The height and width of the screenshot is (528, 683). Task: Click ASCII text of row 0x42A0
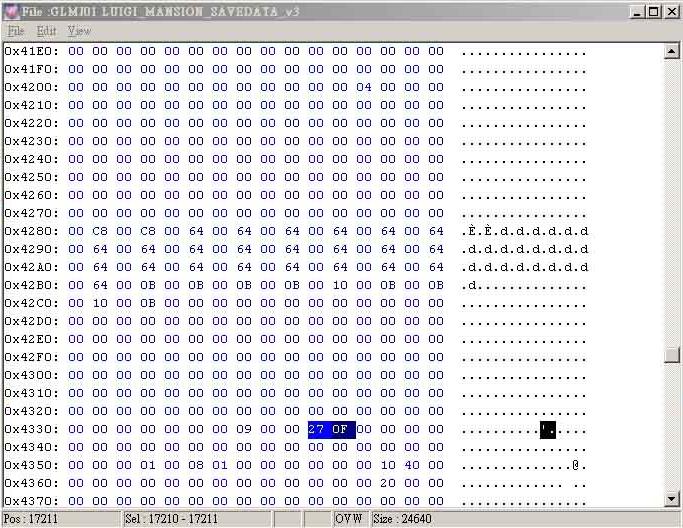pyautogui.click(x=525, y=267)
